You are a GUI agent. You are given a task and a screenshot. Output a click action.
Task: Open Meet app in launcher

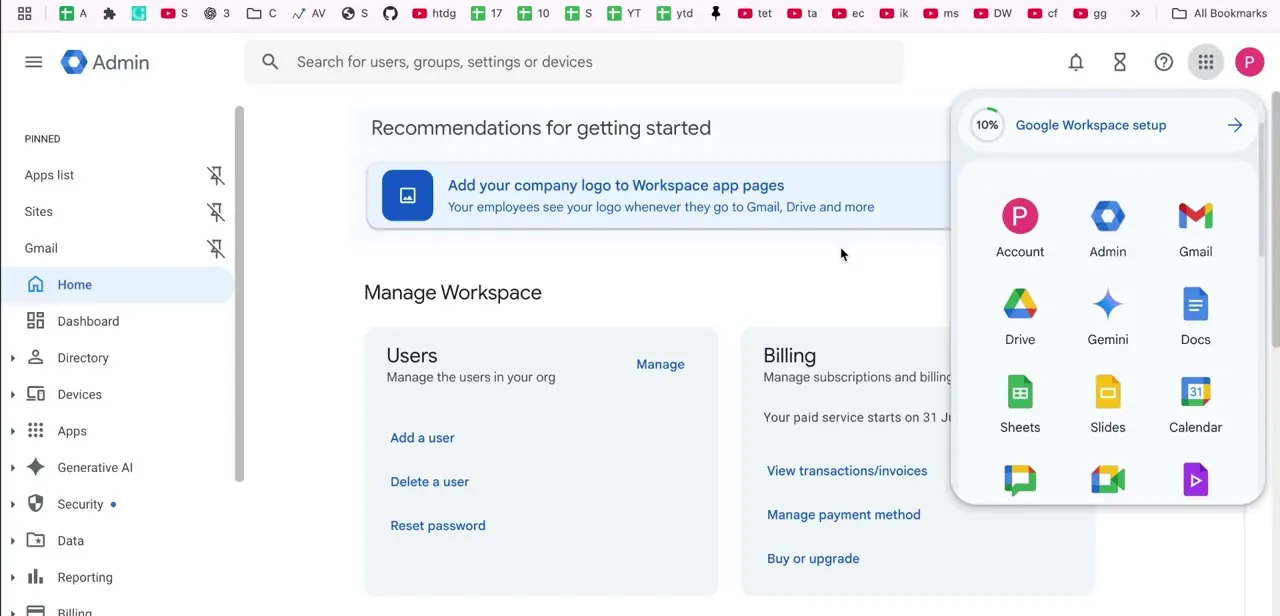(1108, 480)
